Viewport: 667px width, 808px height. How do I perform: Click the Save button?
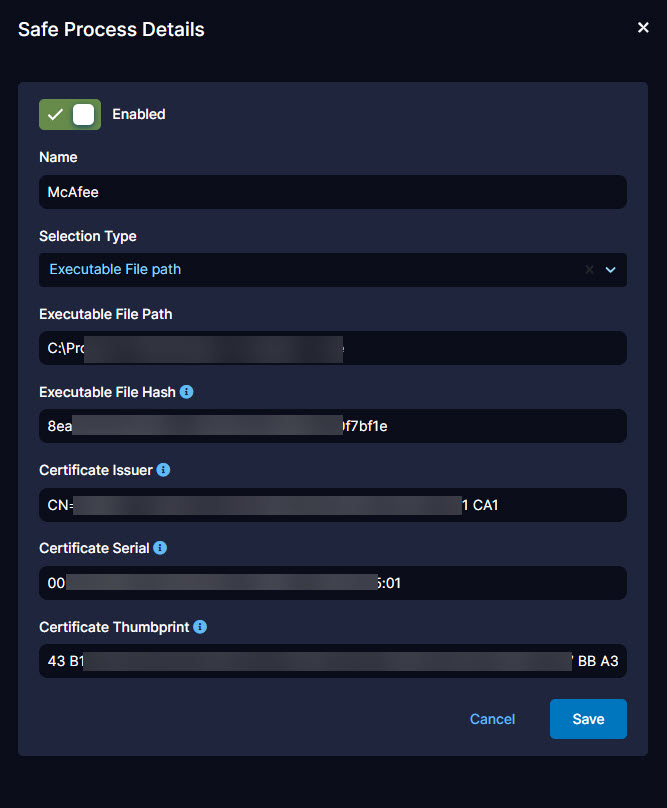tap(588, 719)
